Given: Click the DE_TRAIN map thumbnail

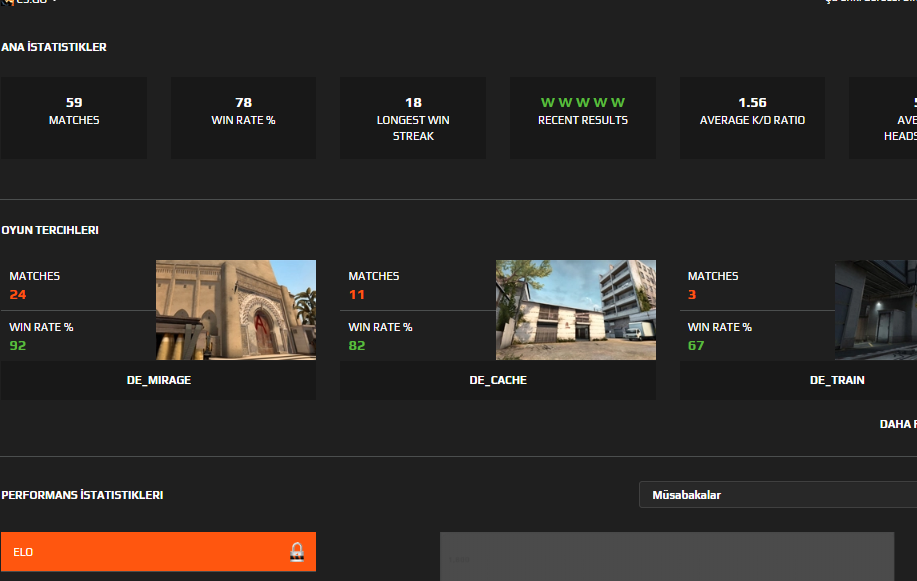Looking at the screenshot, I should click(x=875, y=310).
